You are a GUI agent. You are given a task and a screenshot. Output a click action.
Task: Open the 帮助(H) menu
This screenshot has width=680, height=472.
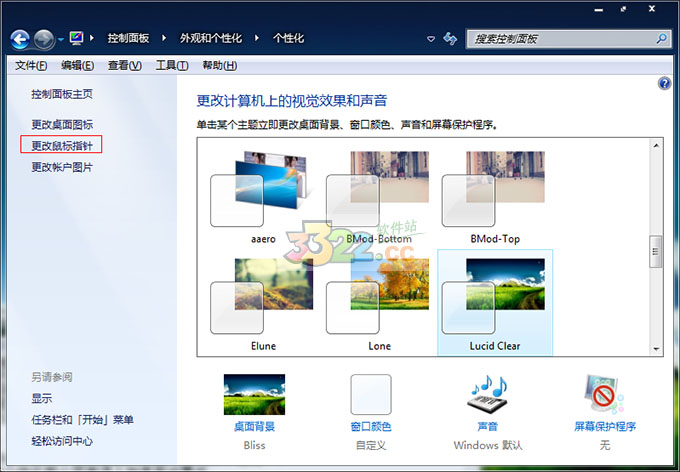[219, 66]
